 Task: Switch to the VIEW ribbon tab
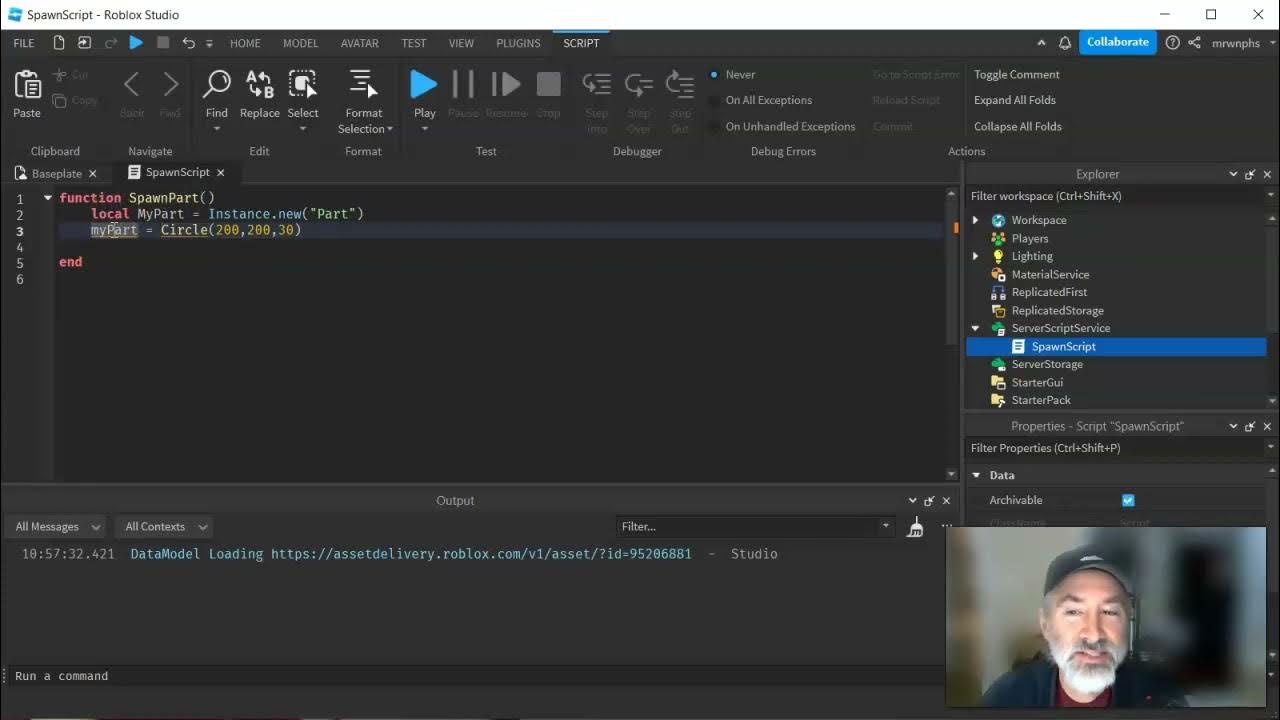(x=461, y=43)
